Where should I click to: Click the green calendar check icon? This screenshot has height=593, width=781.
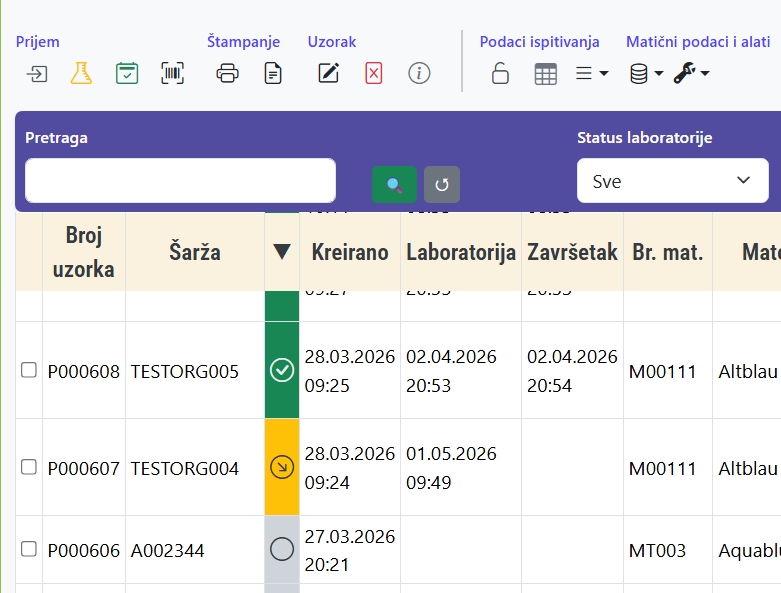(127, 73)
